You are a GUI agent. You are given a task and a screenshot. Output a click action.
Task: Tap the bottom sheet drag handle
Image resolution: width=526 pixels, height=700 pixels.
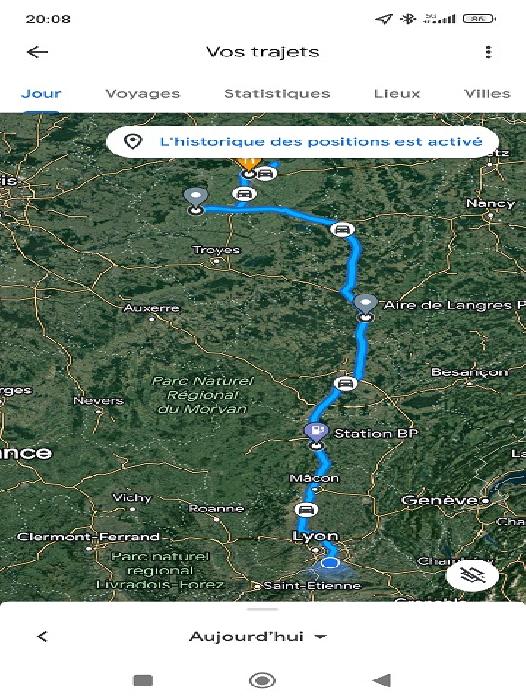(x=263, y=609)
